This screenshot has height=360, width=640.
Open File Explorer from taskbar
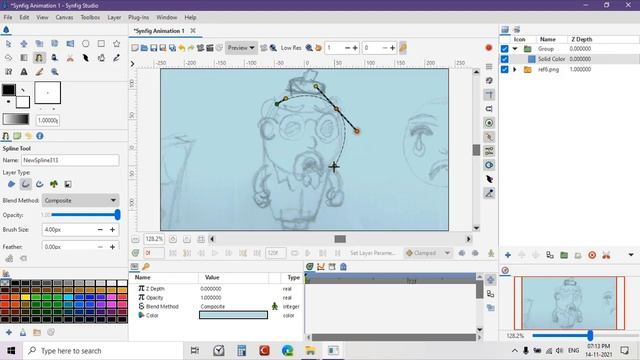[x=310, y=350]
